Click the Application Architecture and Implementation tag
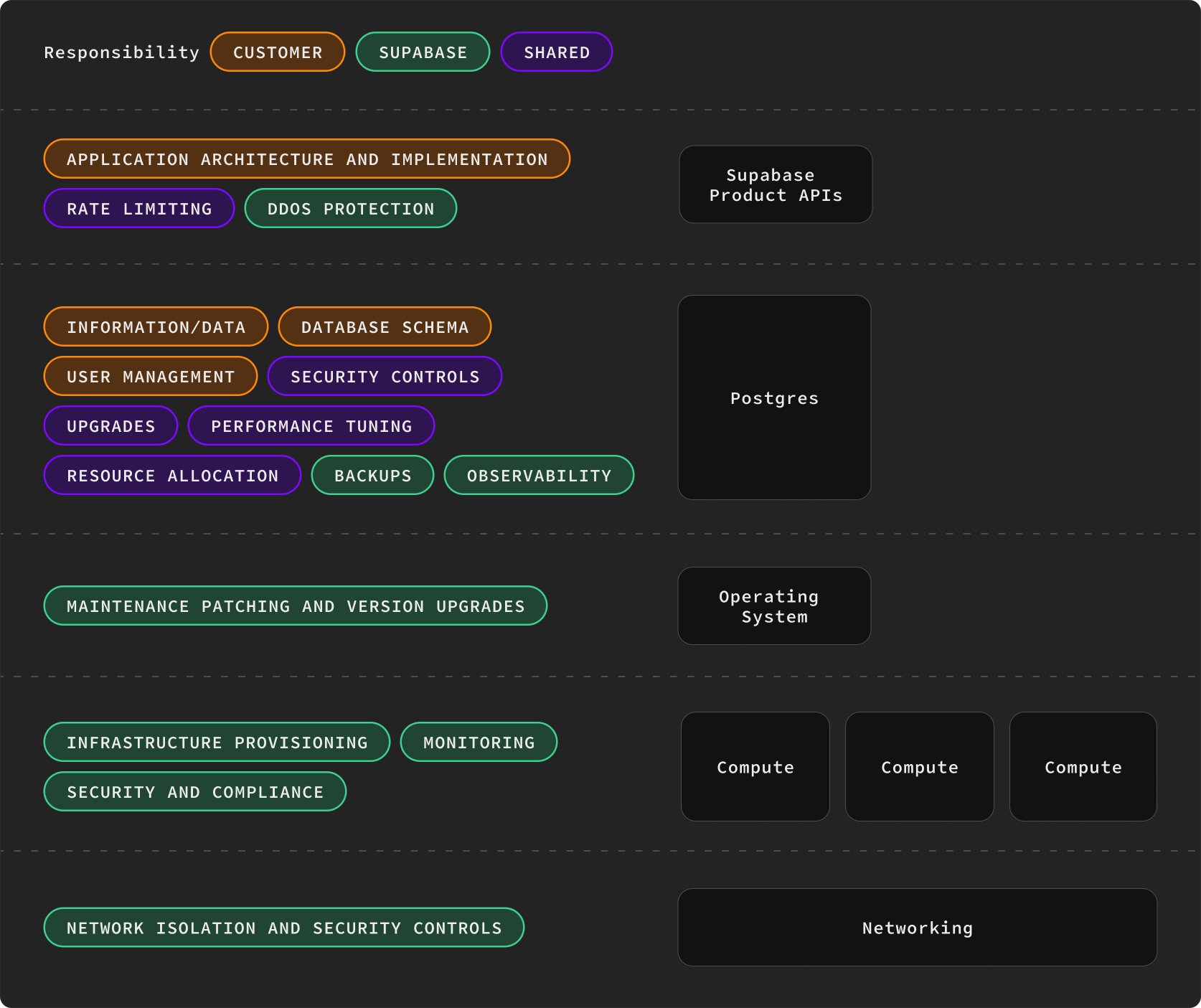The image size is (1201, 1008). point(307,159)
